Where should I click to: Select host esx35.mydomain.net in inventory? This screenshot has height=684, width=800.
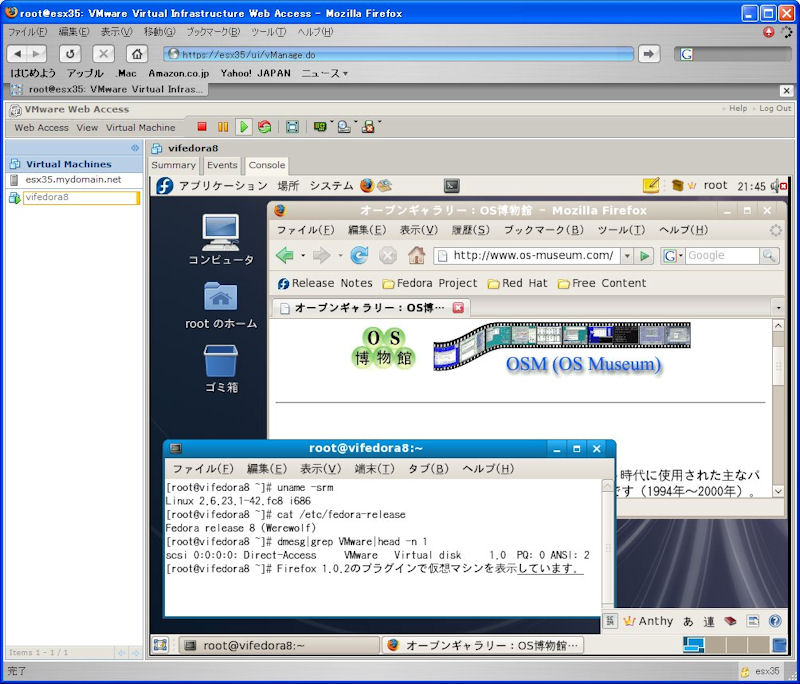click(x=73, y=180)
